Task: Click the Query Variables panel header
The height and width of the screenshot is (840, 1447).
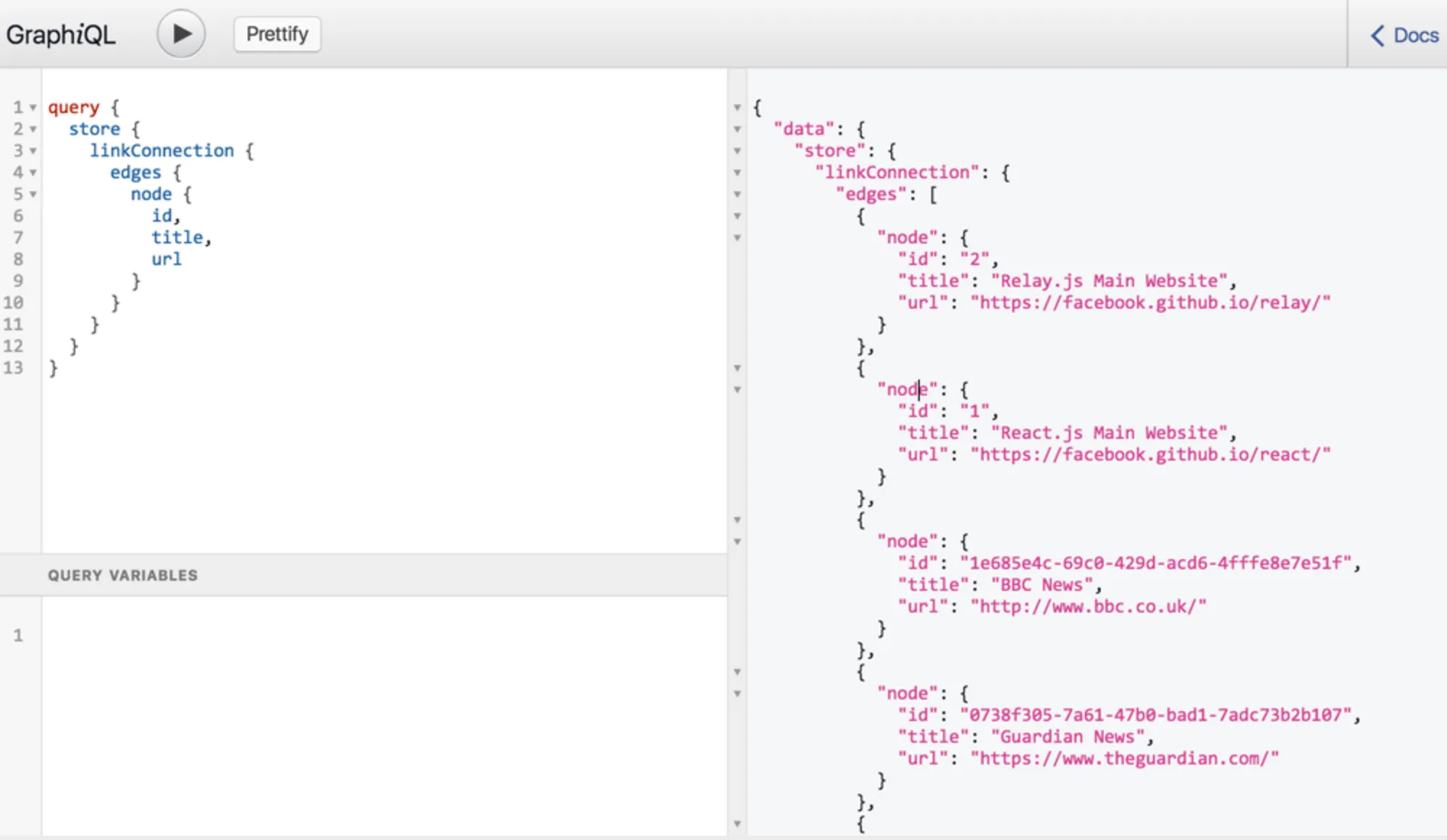Action: pyautogui.click(x=122, y=575)
